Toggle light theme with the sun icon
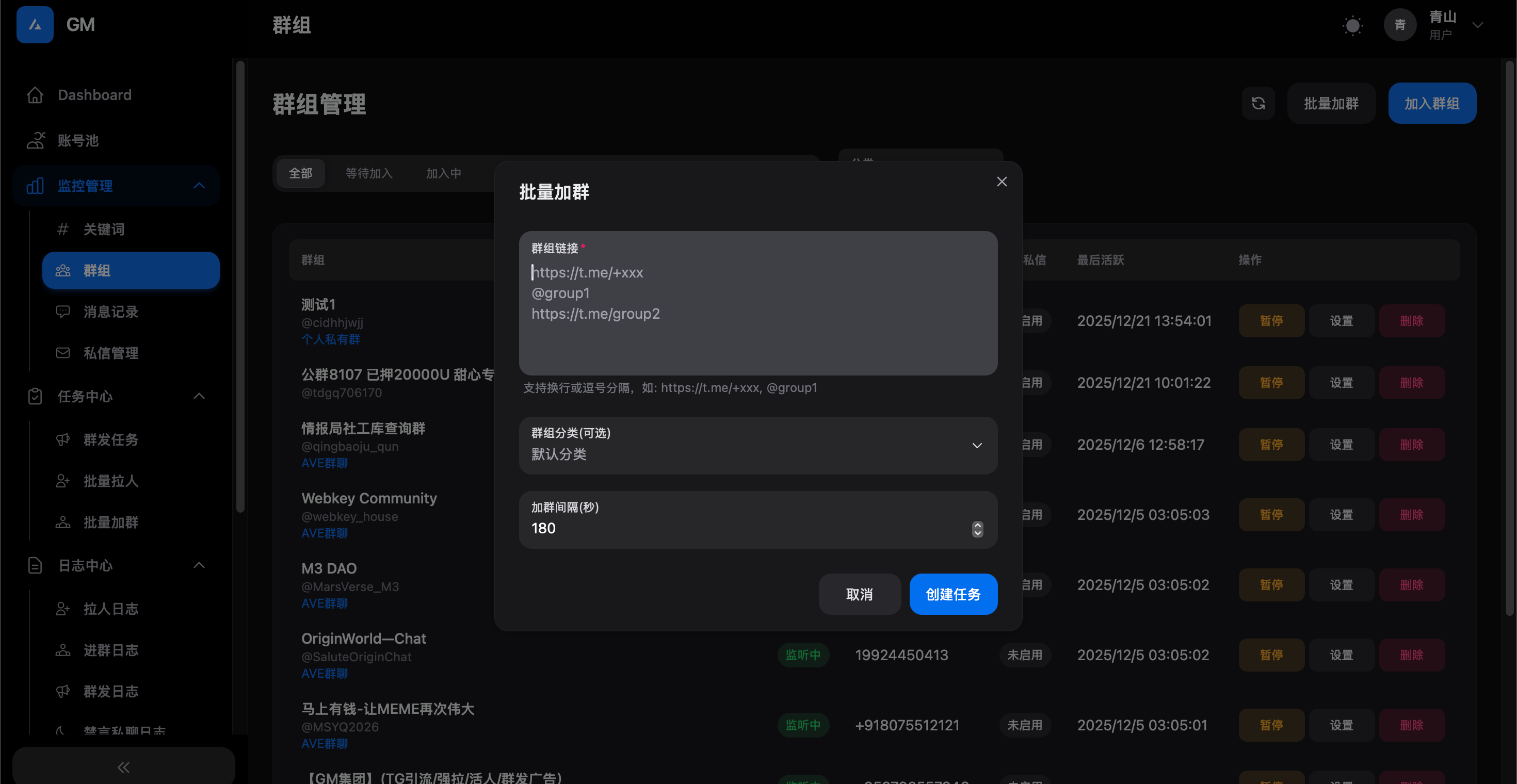Viewport: 1517px width, 784px height. click(x=1352, y=25)
